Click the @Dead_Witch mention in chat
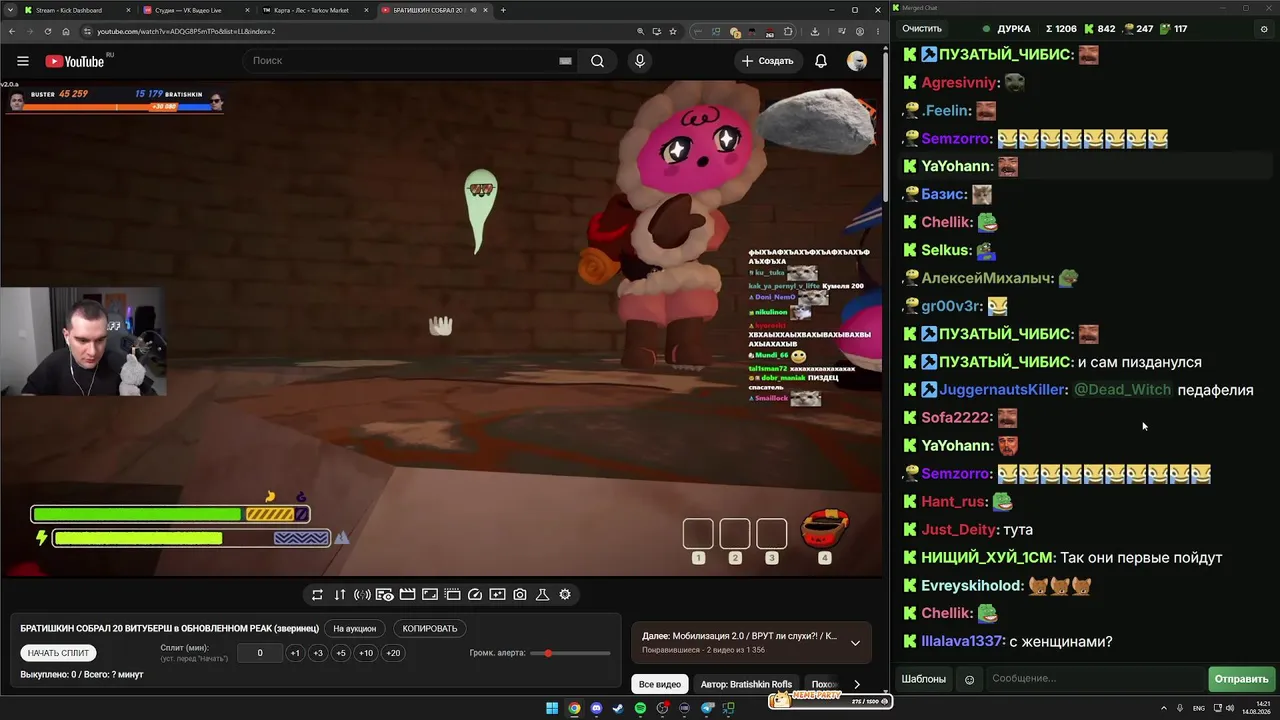Image resolution: width=1280 pixels, height=720 pixels. (1122, 390)
